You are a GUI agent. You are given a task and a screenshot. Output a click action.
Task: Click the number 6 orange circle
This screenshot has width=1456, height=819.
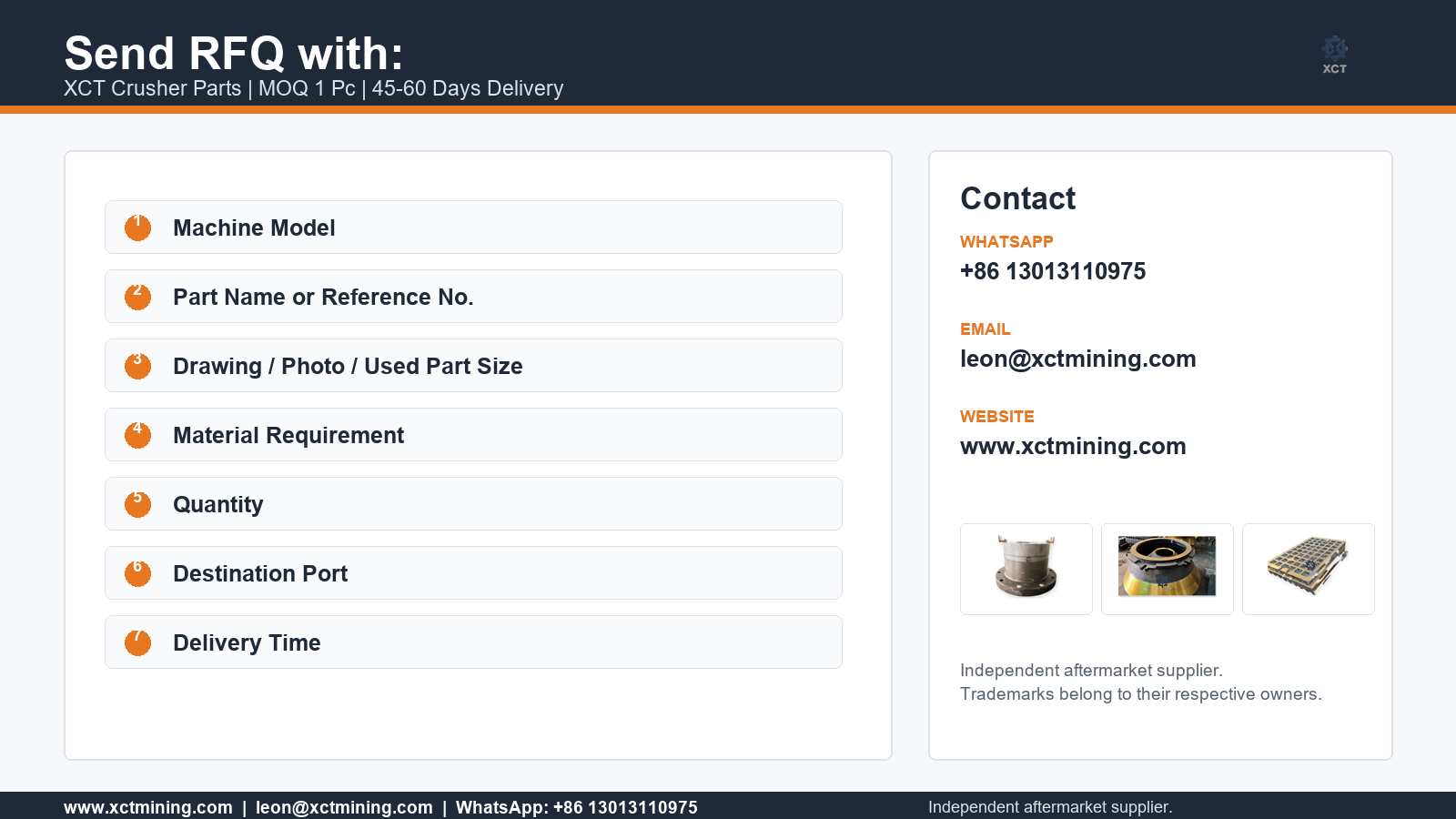137,573
